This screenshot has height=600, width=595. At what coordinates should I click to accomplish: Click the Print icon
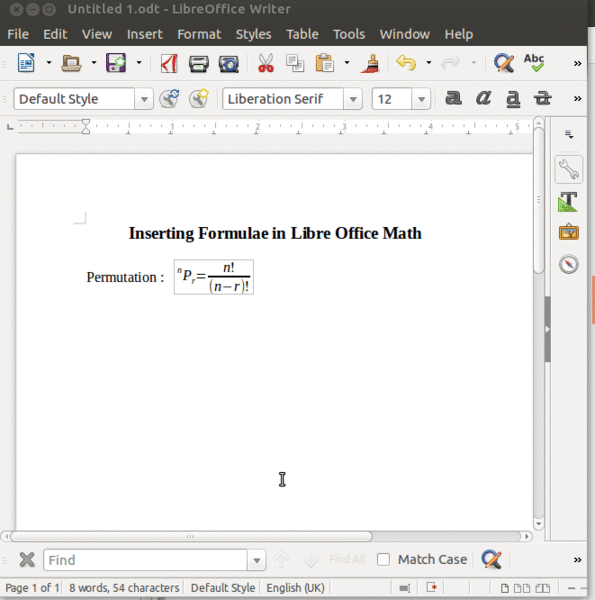coord(199,64)
